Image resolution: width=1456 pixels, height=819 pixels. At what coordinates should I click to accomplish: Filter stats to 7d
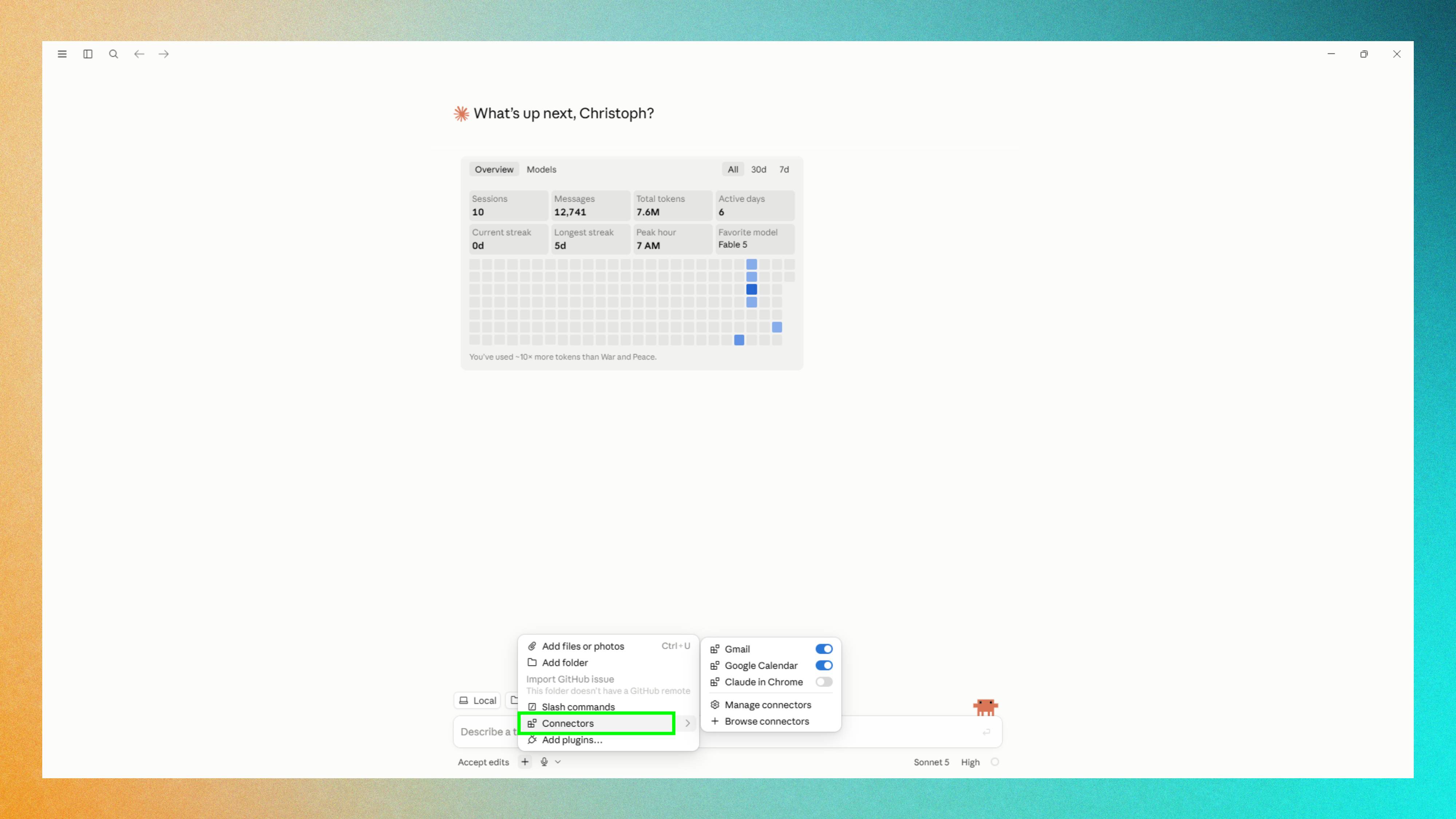pyautogui.click(x=784, y=170)
